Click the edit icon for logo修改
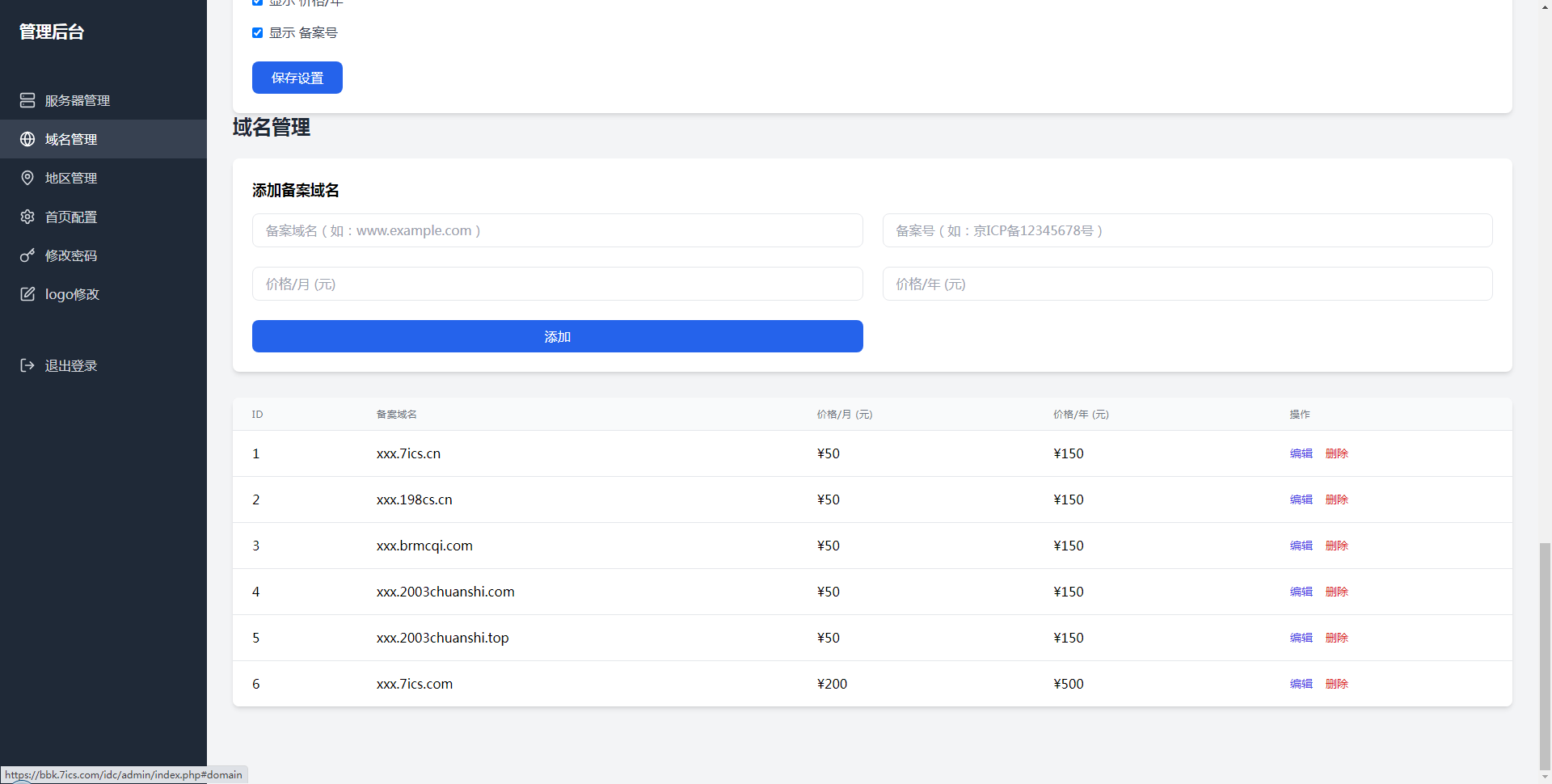This screenshot has height=784, width=1552. click(27, 294)
